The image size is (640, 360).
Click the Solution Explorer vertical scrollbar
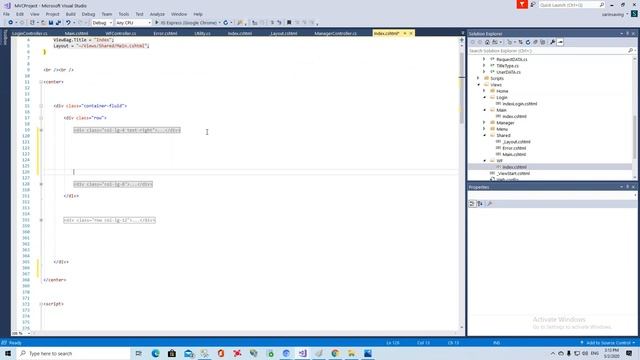pyautogui.click(x=635, y=137)
